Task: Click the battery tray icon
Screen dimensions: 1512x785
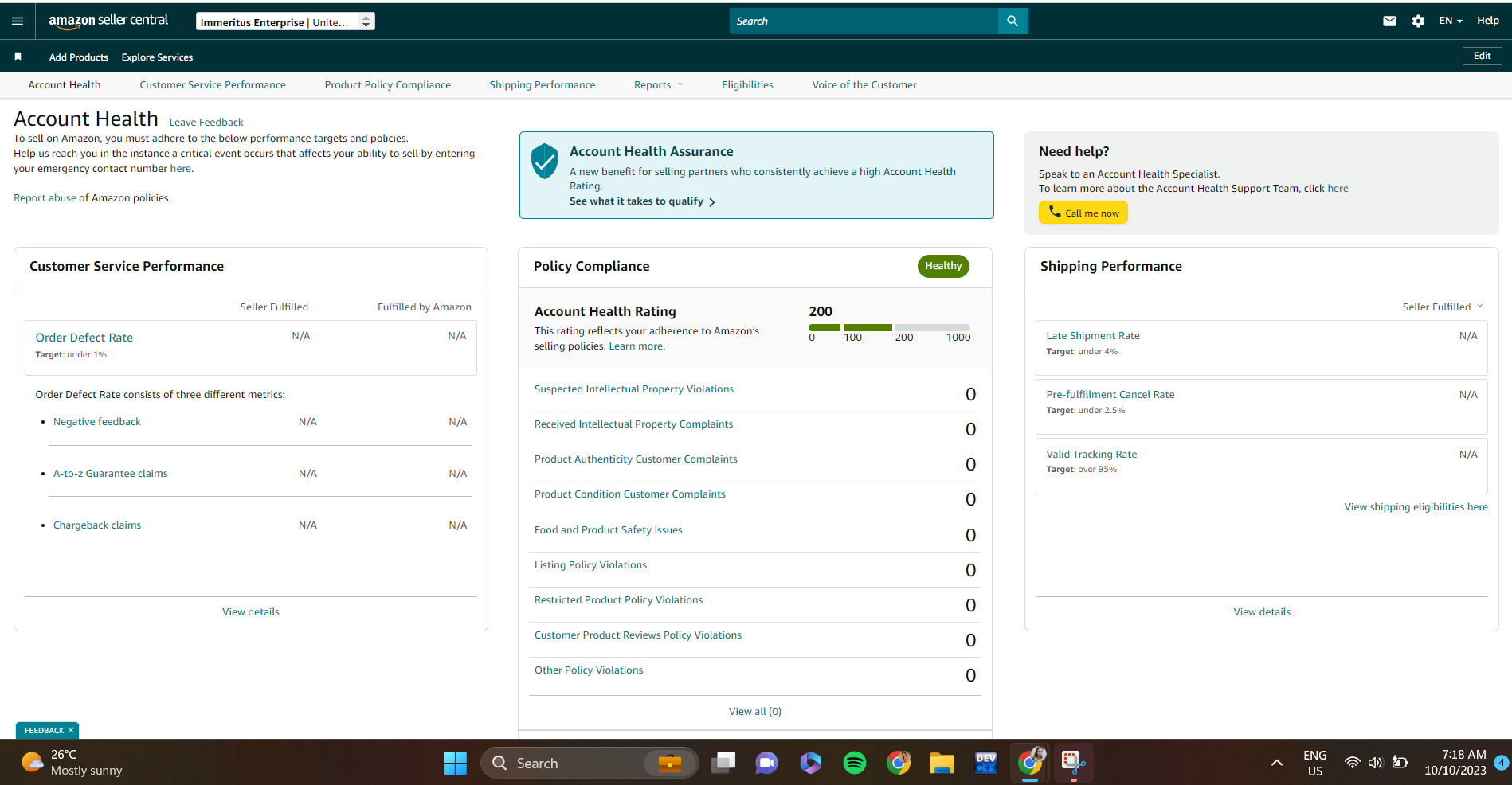Action: (x=1400, y=763)
